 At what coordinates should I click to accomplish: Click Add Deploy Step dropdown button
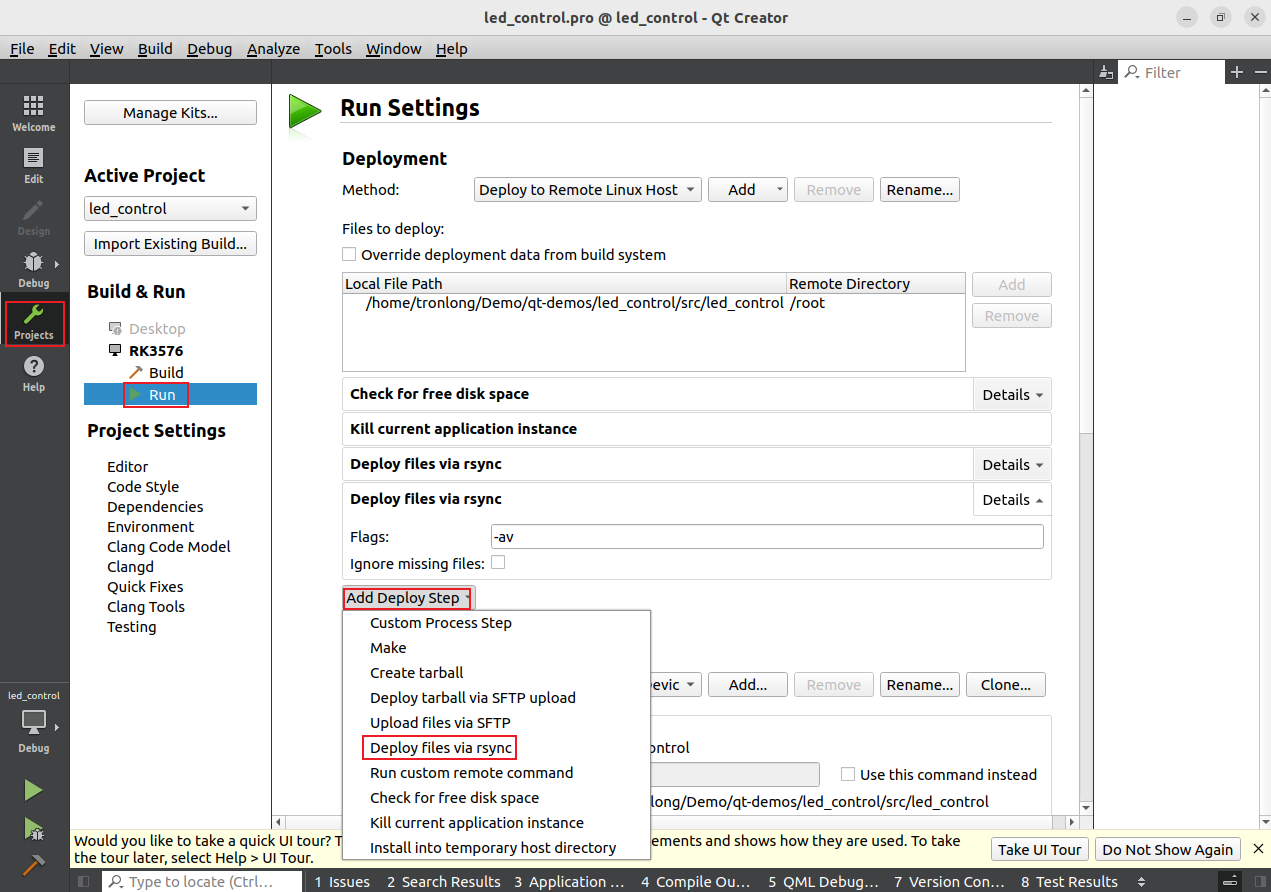[x=408, y=598]
